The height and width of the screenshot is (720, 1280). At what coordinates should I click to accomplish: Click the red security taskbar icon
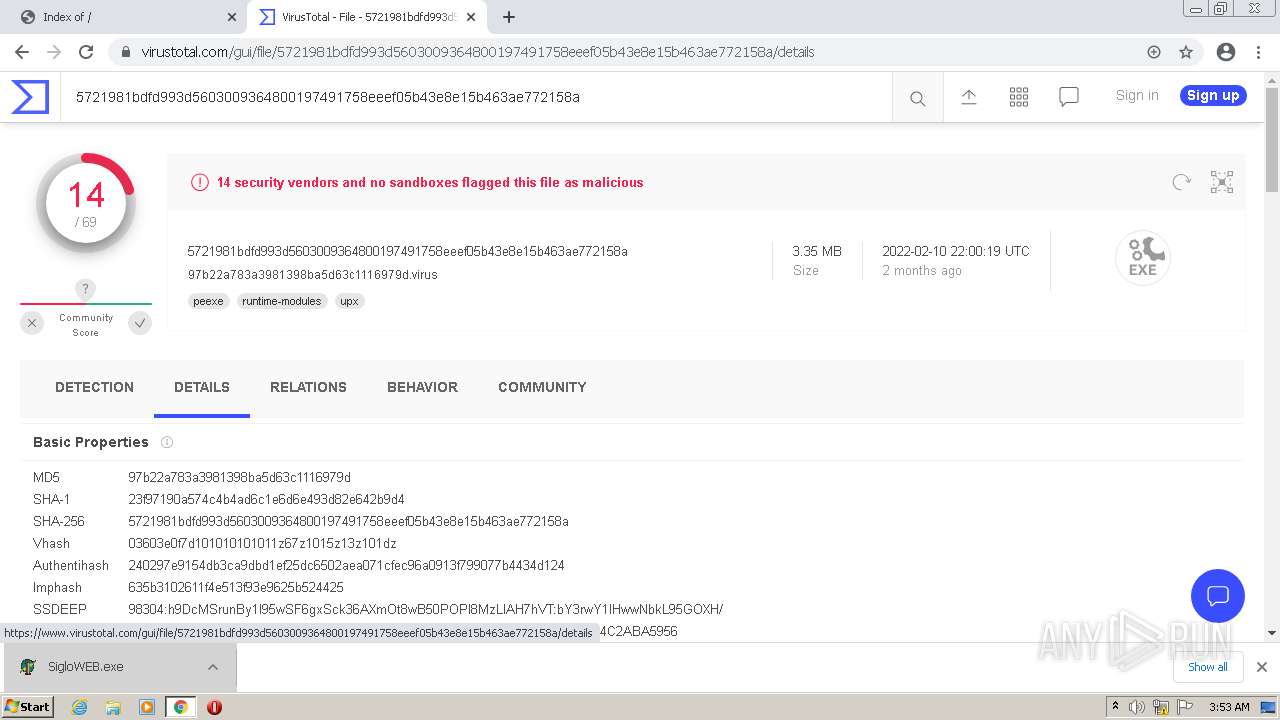click(214, 707)
